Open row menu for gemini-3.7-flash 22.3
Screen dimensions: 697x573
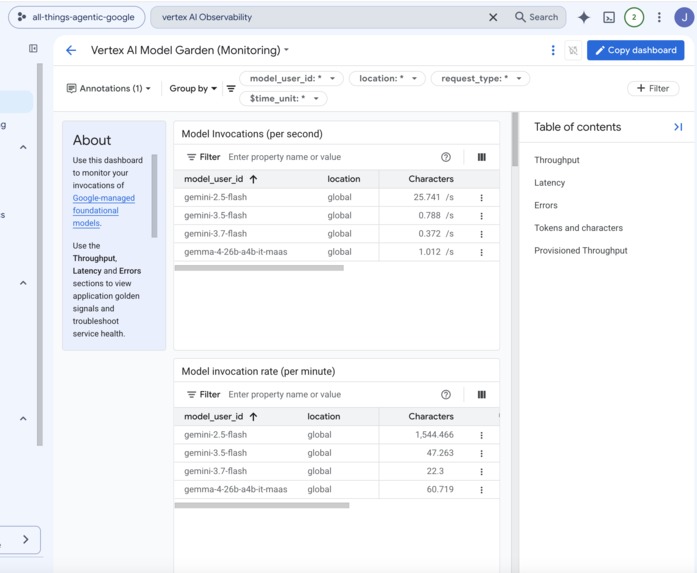481,472
